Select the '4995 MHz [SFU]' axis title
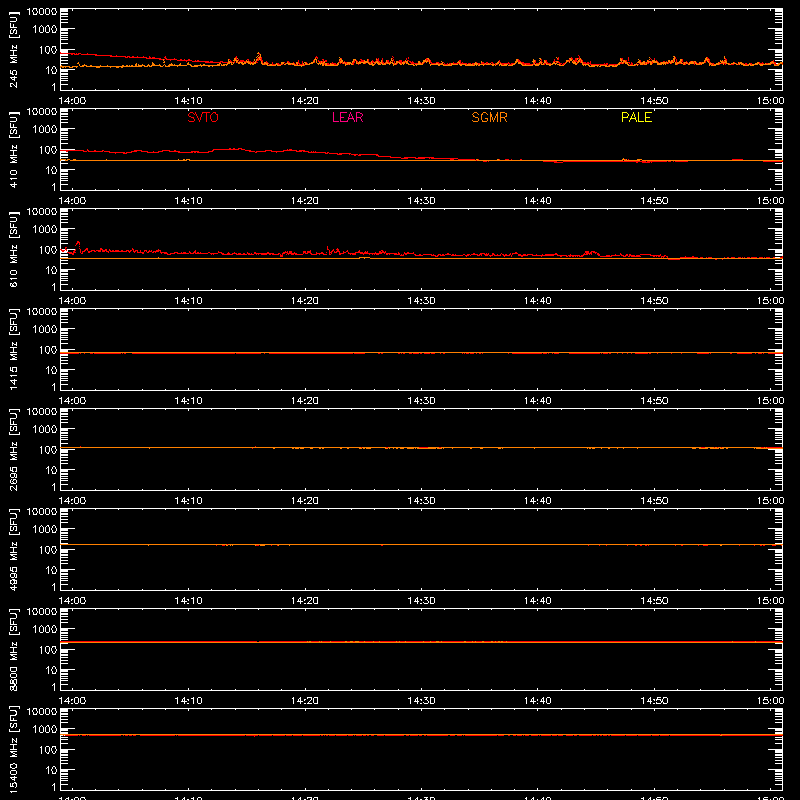800x800 pixels. pos(13,549)
